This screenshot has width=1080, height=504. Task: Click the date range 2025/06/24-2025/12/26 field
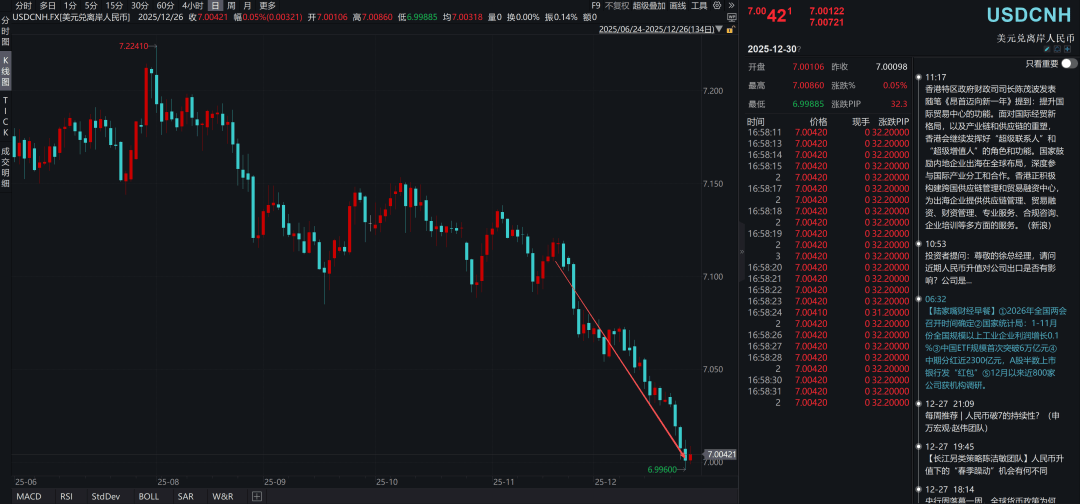point(655,30)
